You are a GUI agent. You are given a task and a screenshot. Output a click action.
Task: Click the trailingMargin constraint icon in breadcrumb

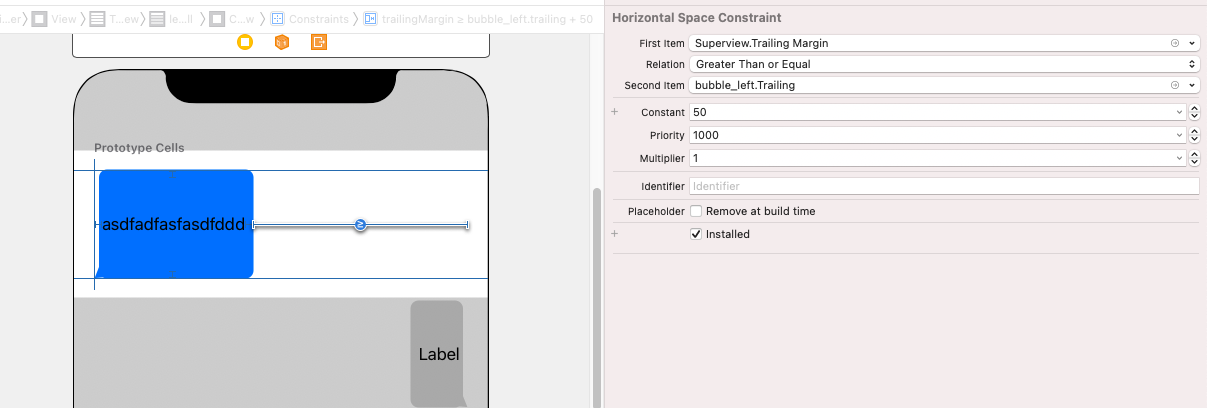point(371,19)
